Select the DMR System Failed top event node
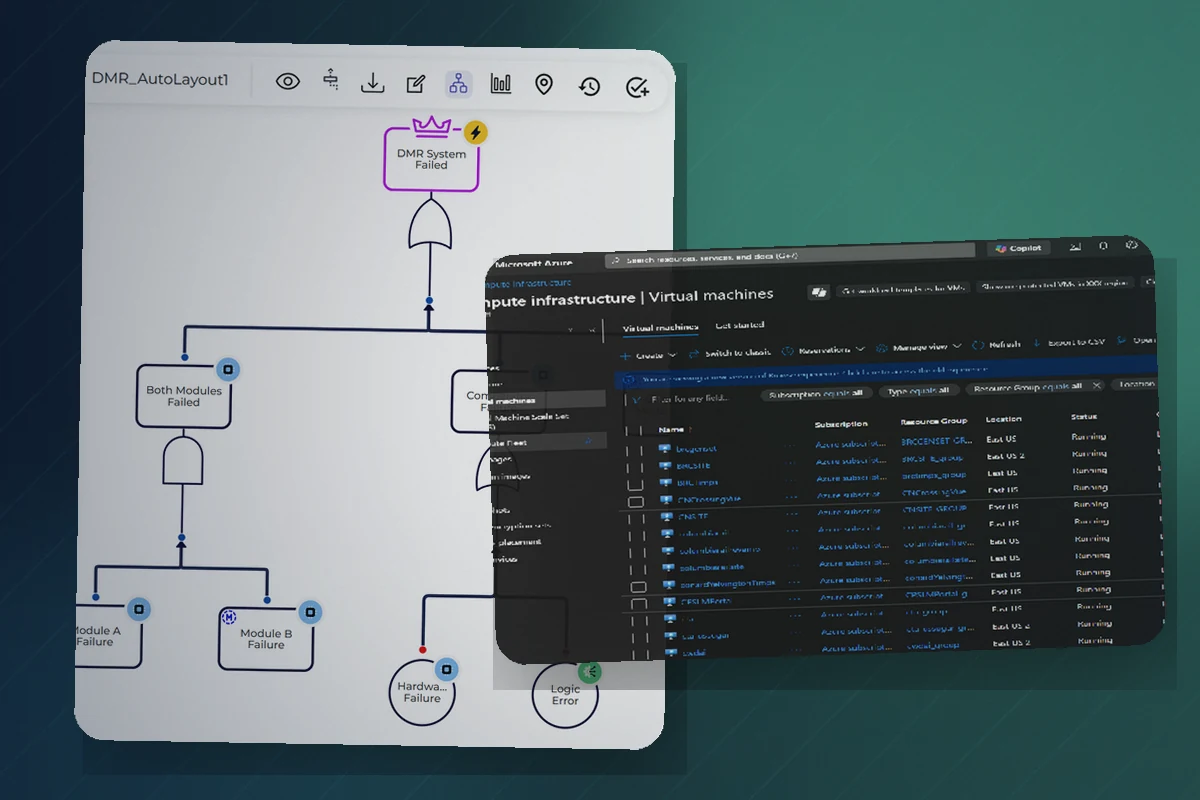The width and height of the screenshot is (1200, 800). (431, 159)
